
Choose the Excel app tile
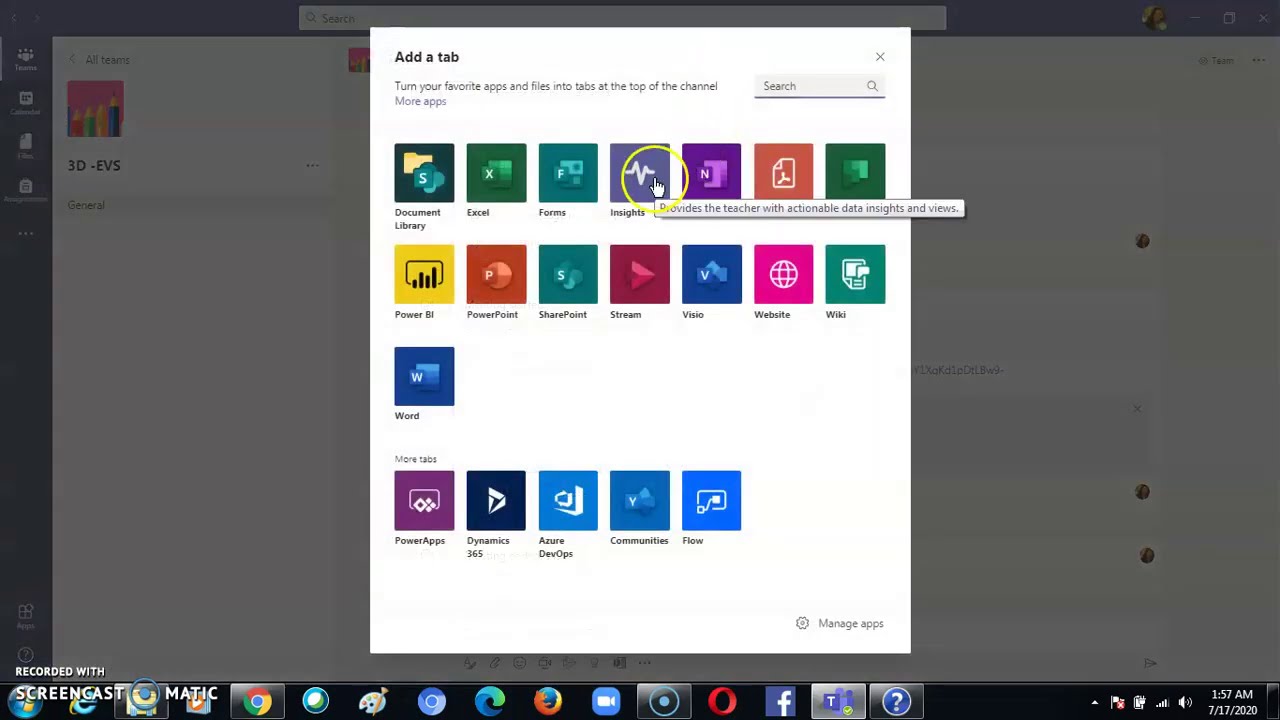click(496, 173)
